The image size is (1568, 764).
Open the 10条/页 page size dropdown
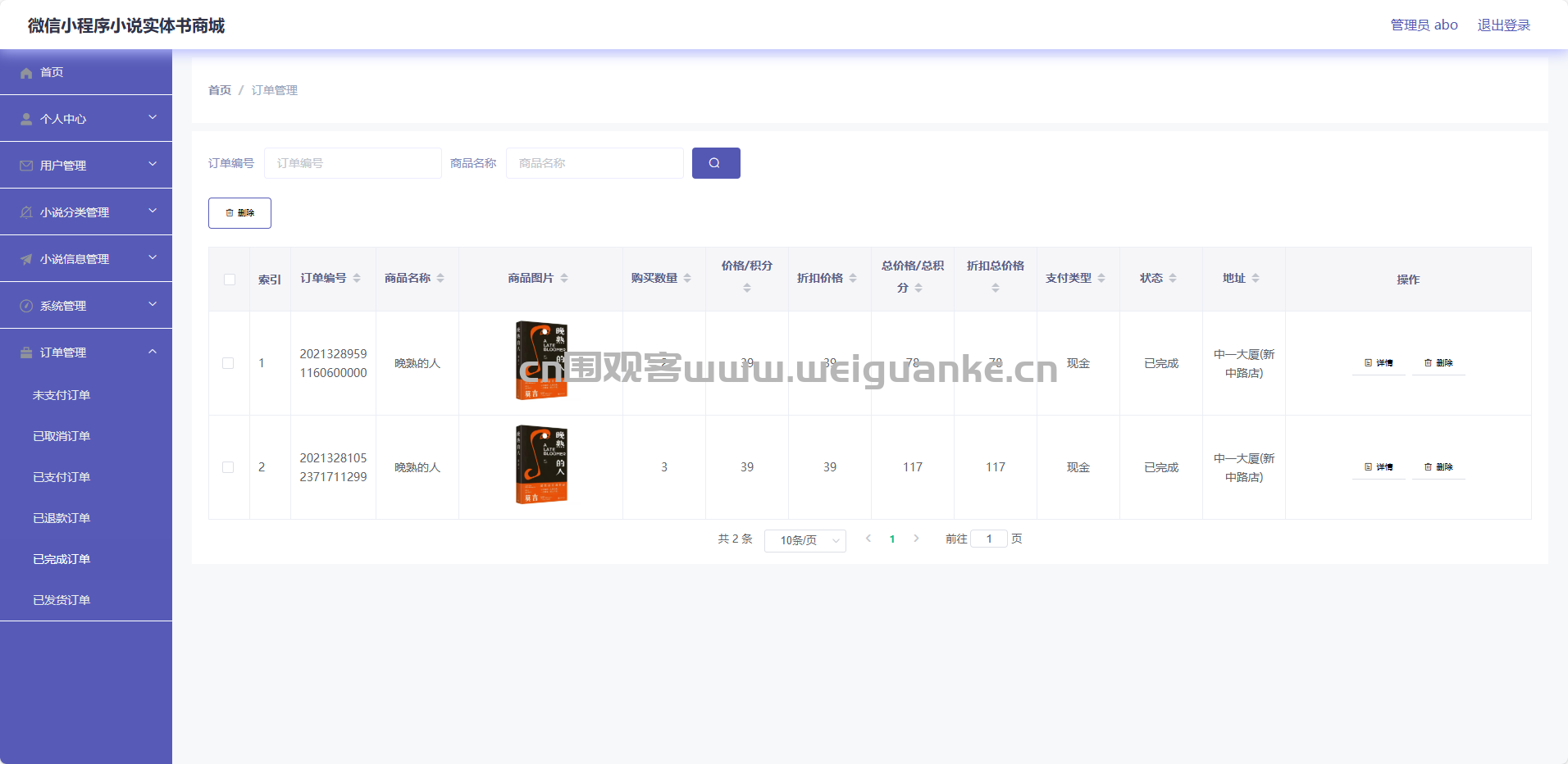805,540
